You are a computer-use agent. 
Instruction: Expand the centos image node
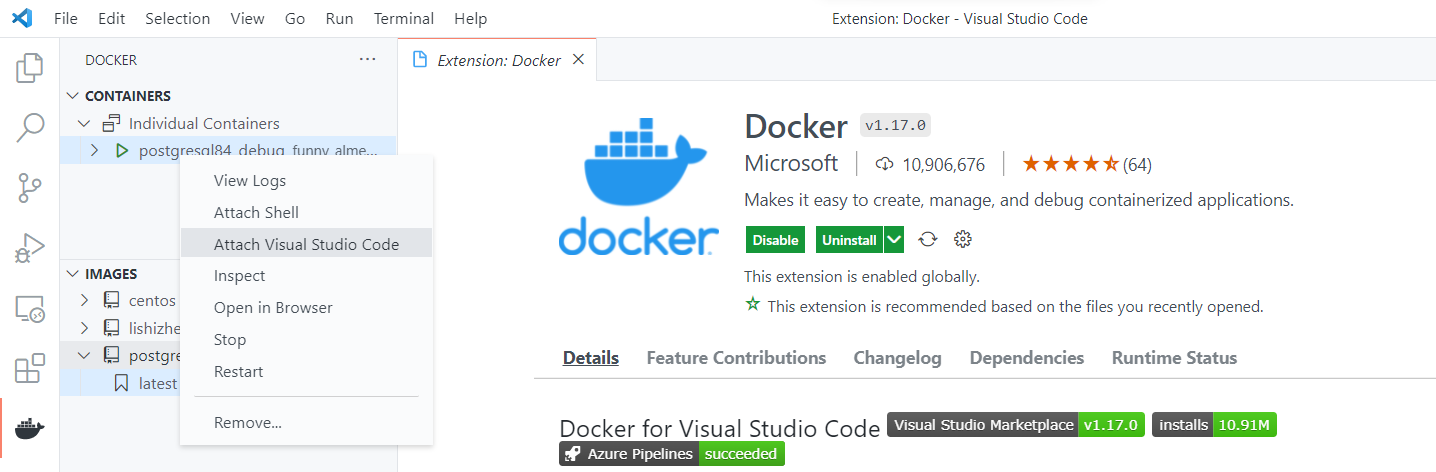click(x=85, y=300)
